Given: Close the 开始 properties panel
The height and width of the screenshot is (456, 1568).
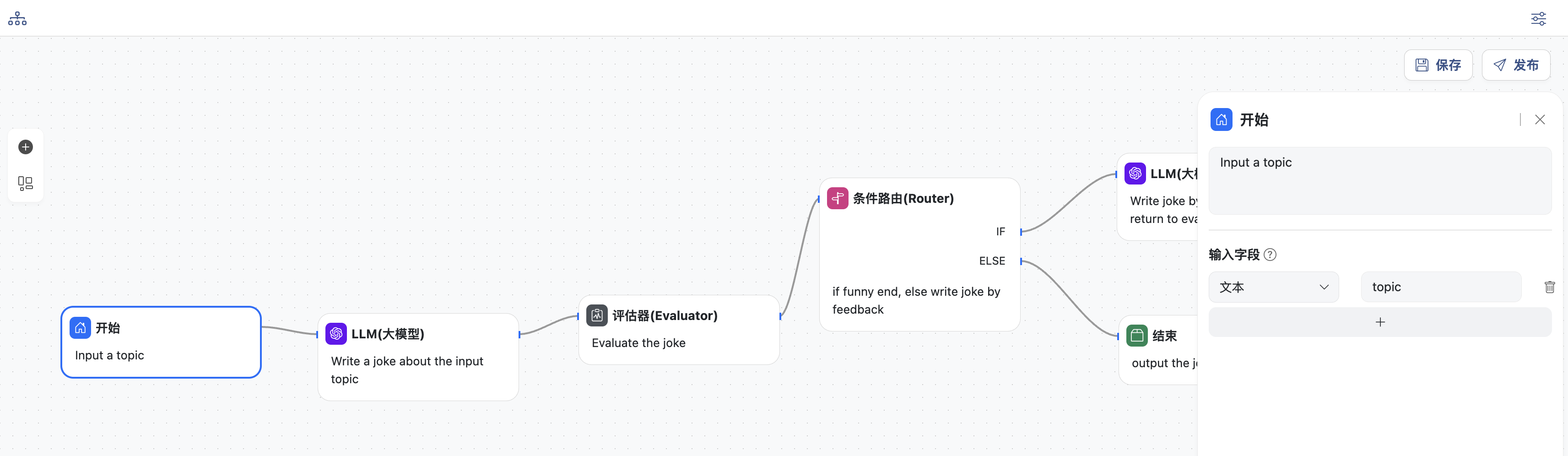Looking at the screenshot, I should pos(1539,119).
